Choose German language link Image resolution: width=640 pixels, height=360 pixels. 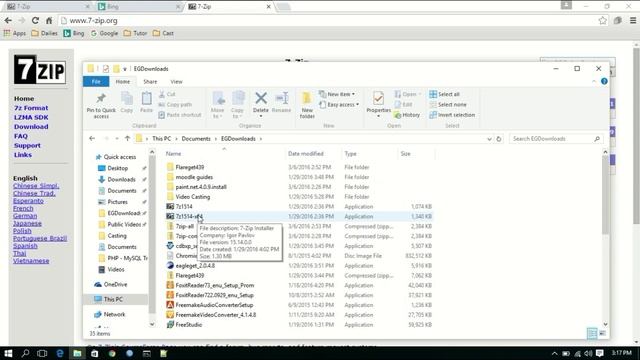click(25, 216)
